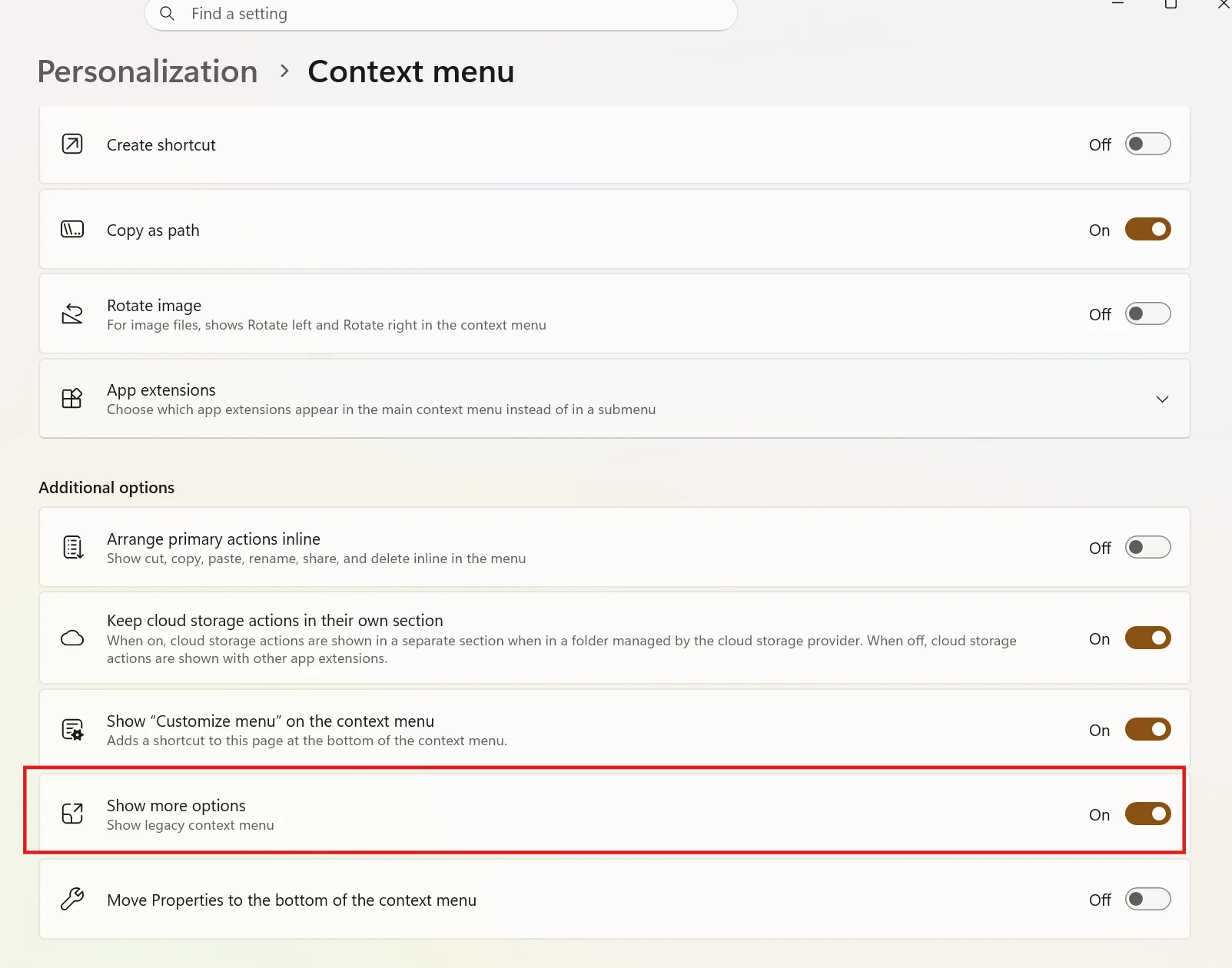The height and width of the screenshot is (968, 1232).
Task: Click the Additional options heading
Action: (x=107, y=488)
